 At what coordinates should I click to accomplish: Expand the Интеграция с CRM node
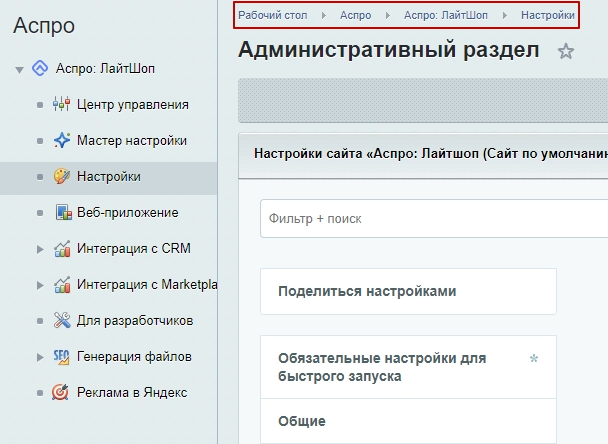40,249
